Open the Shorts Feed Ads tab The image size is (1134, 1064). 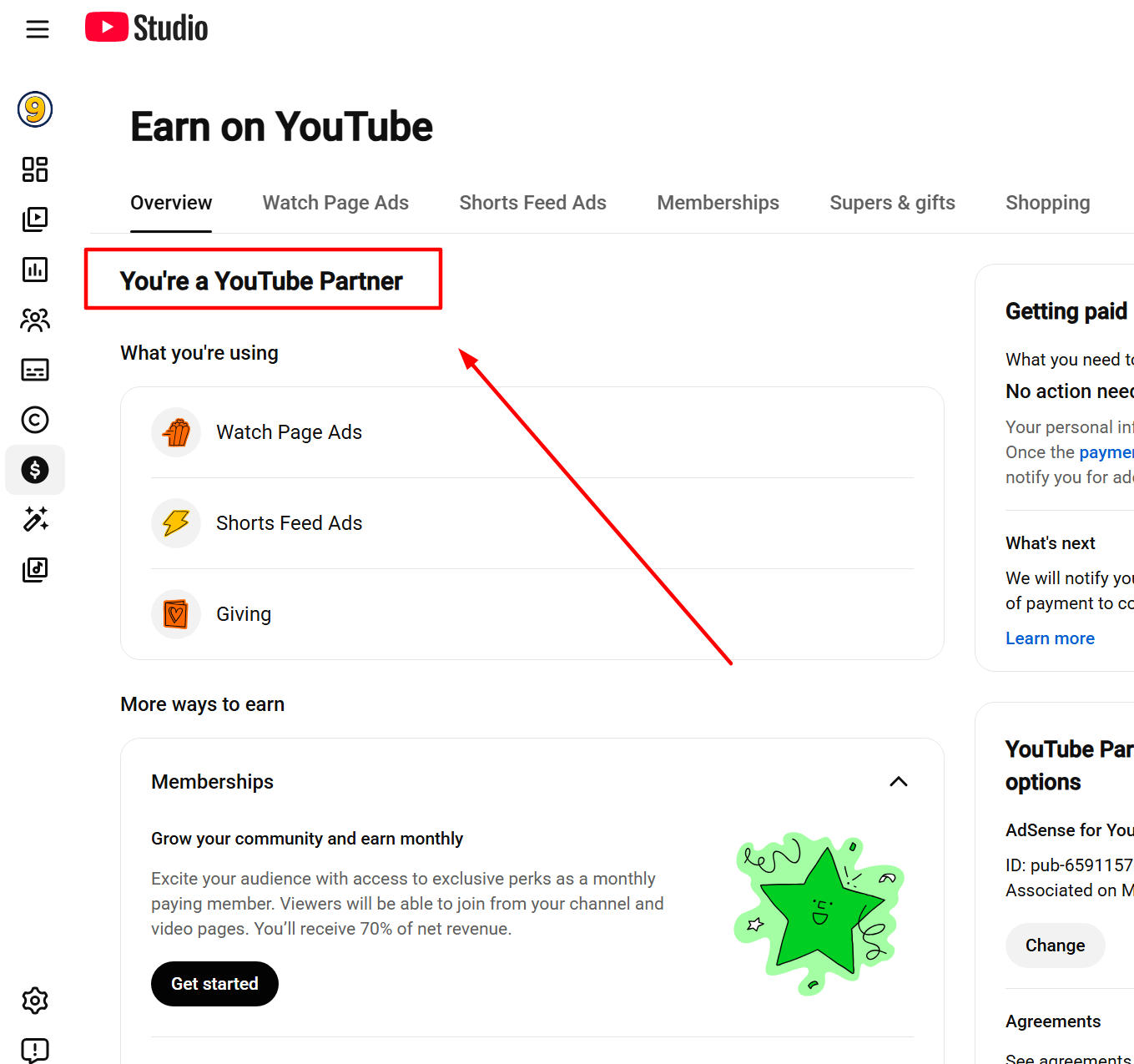[x=532, y=203]
